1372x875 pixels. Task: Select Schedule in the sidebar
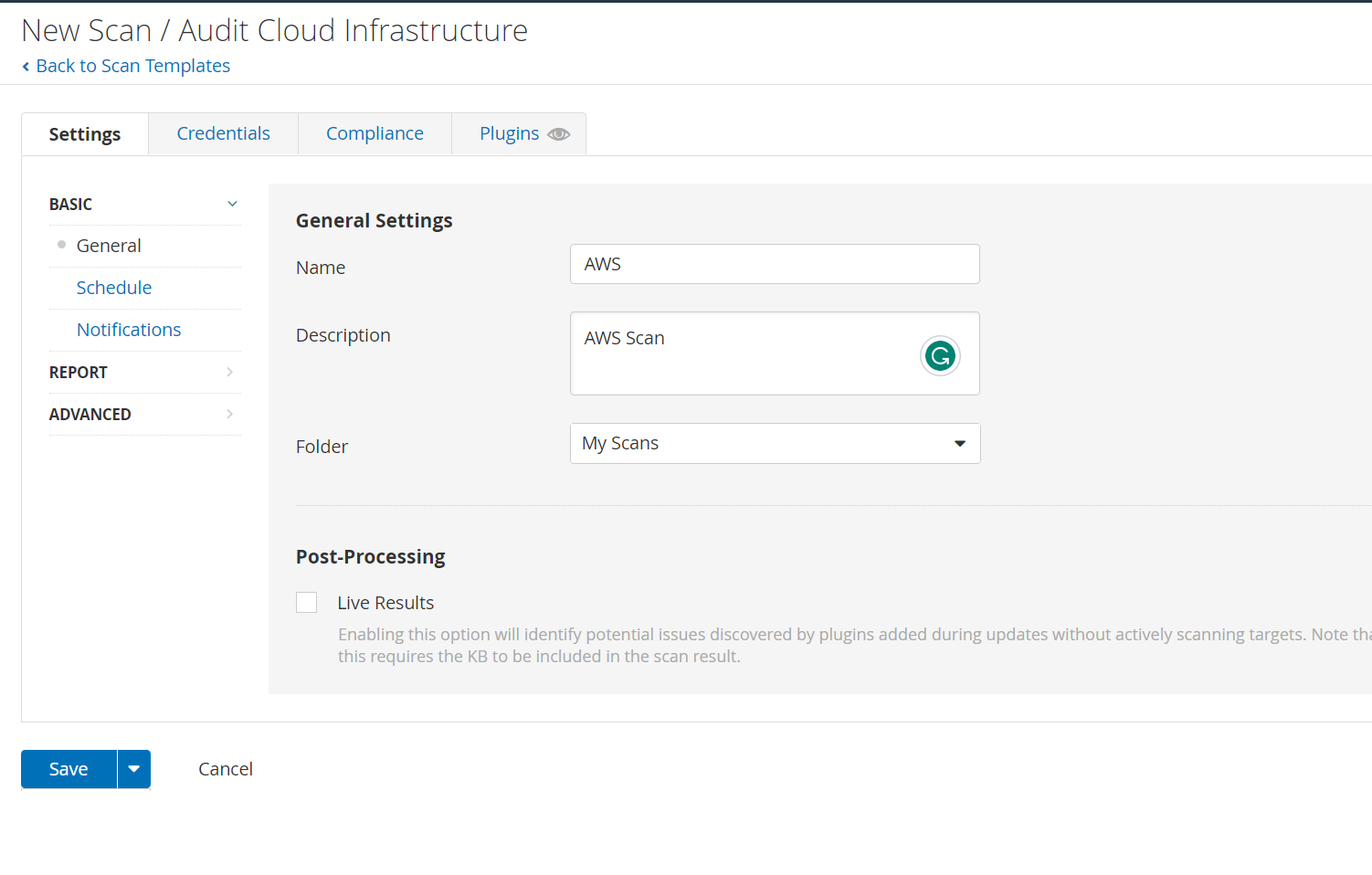[x=114, y=287]
